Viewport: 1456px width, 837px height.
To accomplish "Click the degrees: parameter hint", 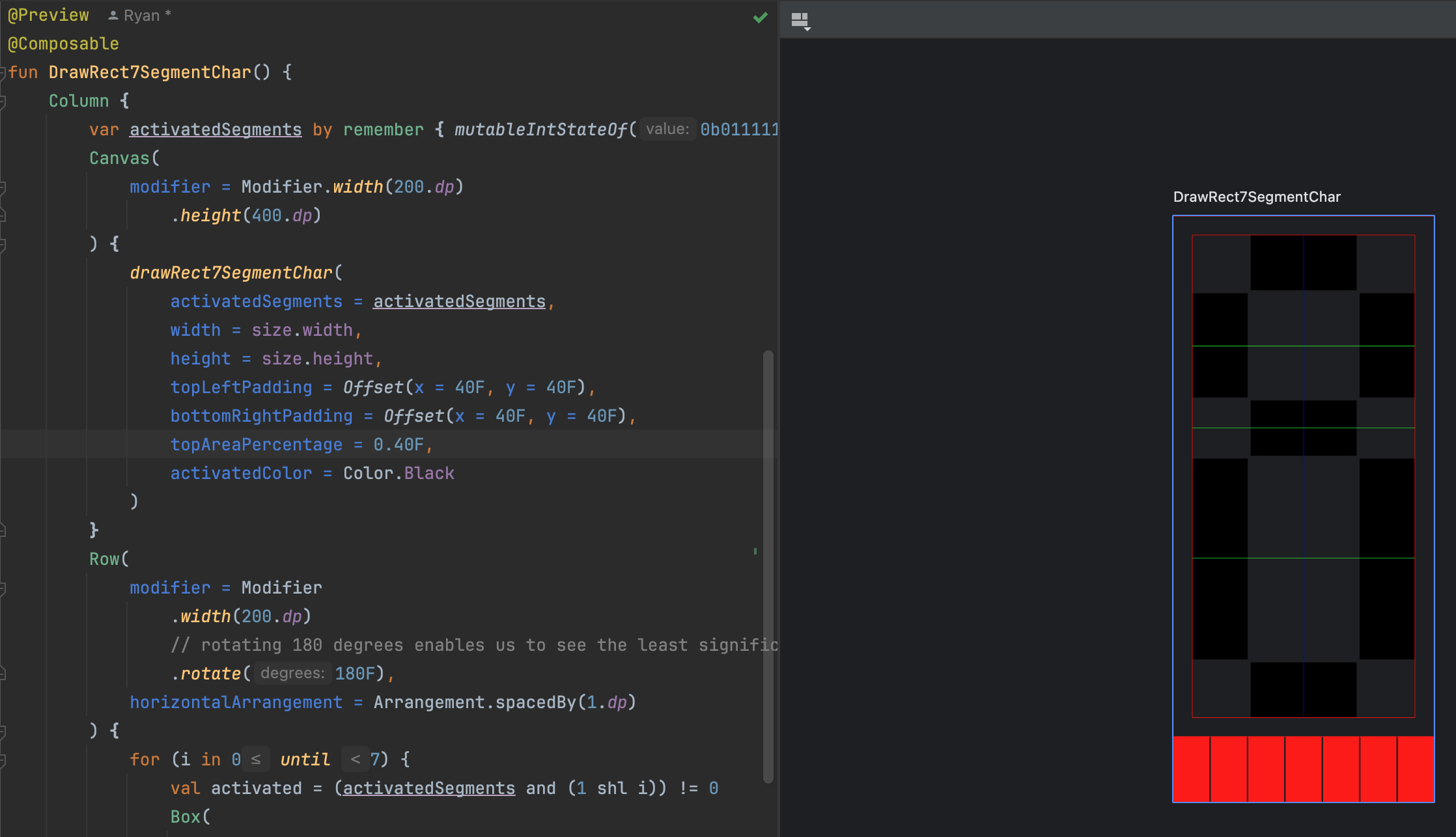I will pyautogui.click(x=292, y=673).
